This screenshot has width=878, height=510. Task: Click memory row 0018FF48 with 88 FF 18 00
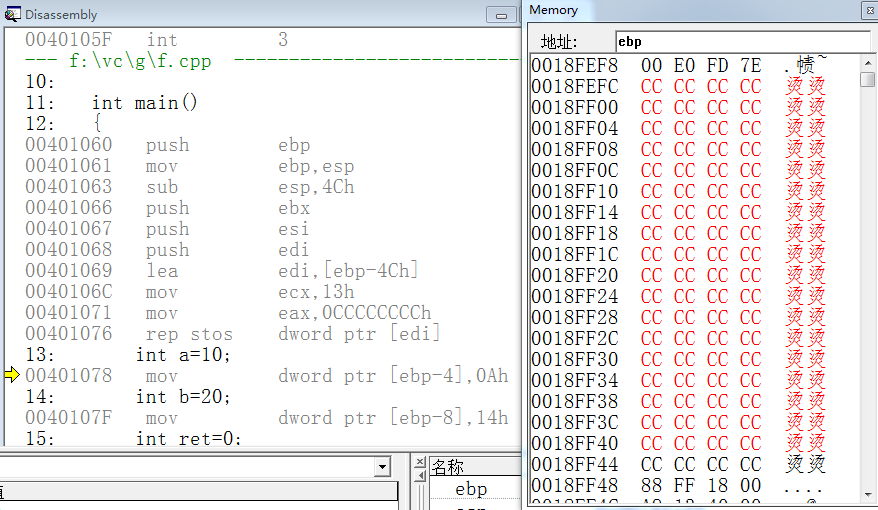(679, 485)
